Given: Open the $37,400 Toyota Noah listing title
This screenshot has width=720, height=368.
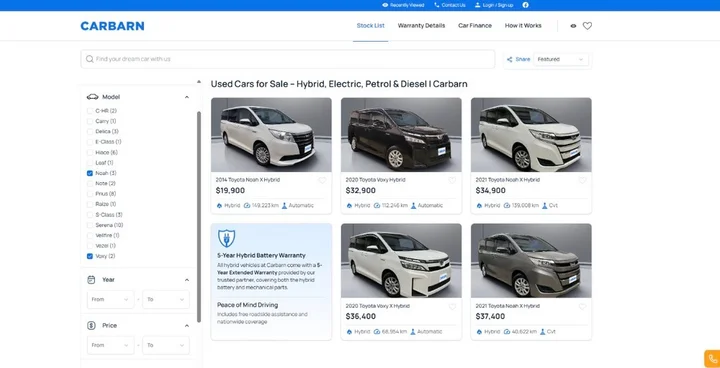Looking at the screenshot, I should pos(507,306).
